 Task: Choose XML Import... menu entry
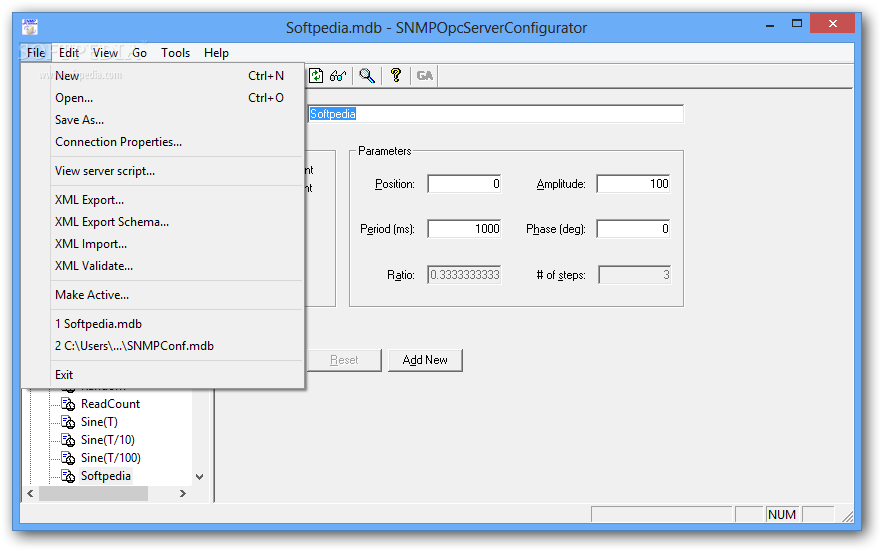tap(163, 244)
